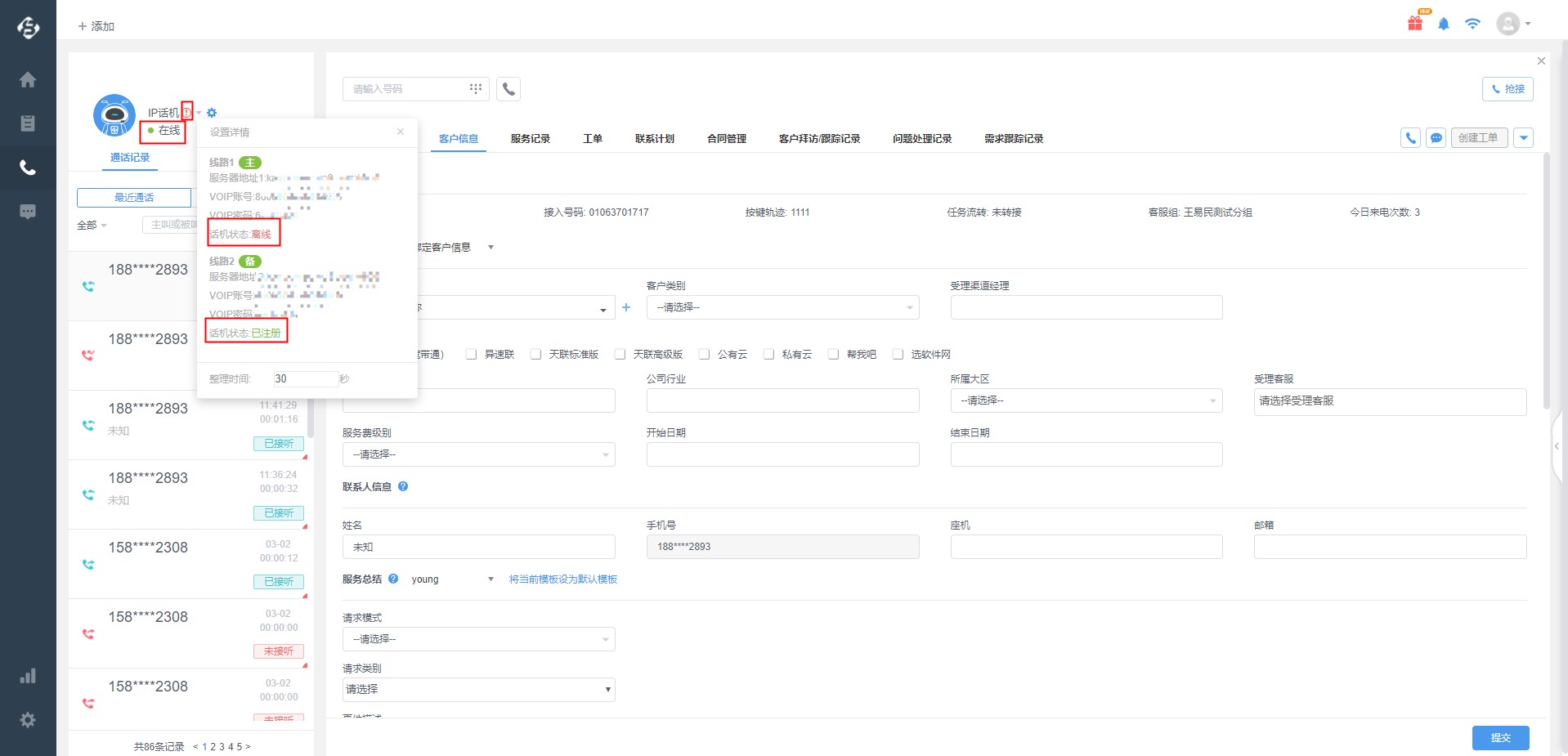Click the plus icon to add customer
1568x756 pixels.
[x=626, y=307]
